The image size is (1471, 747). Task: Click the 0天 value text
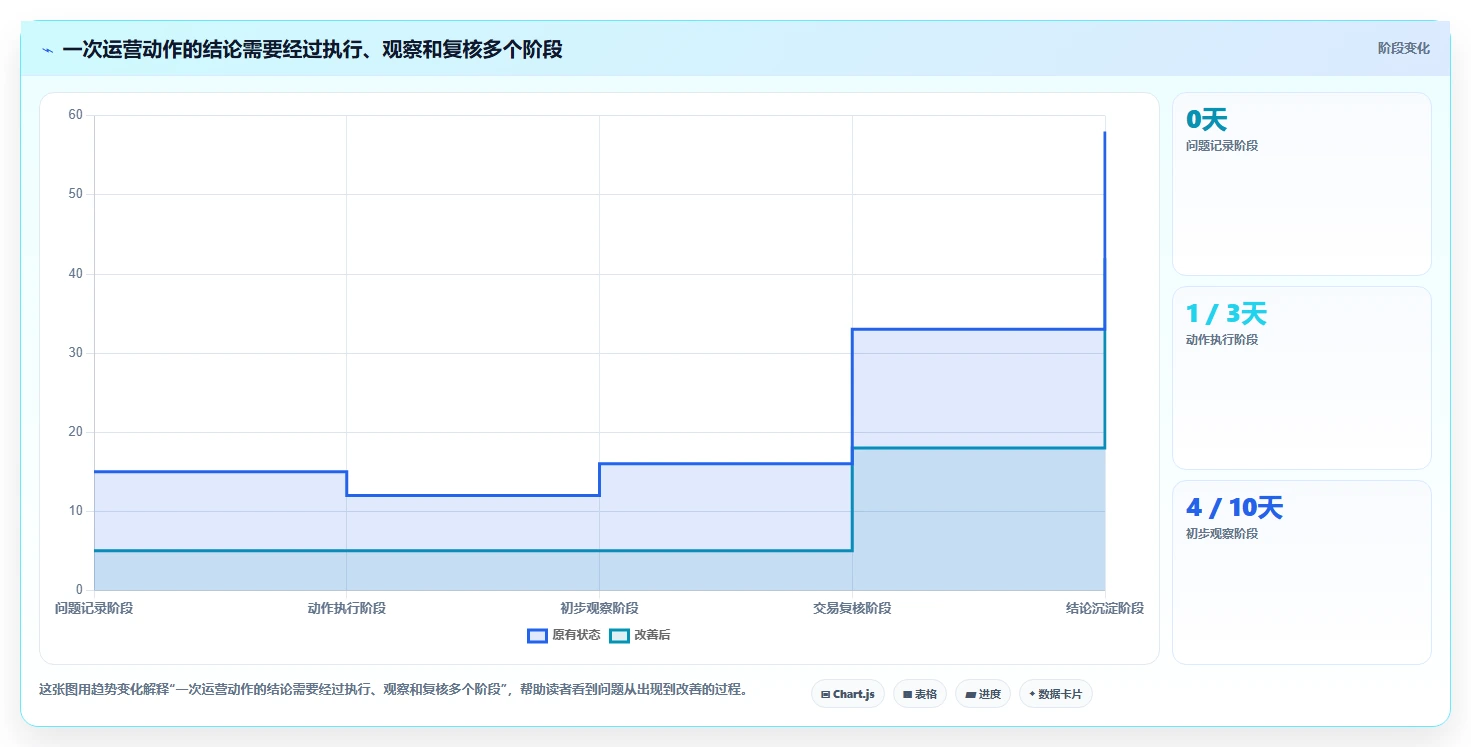1206,120
